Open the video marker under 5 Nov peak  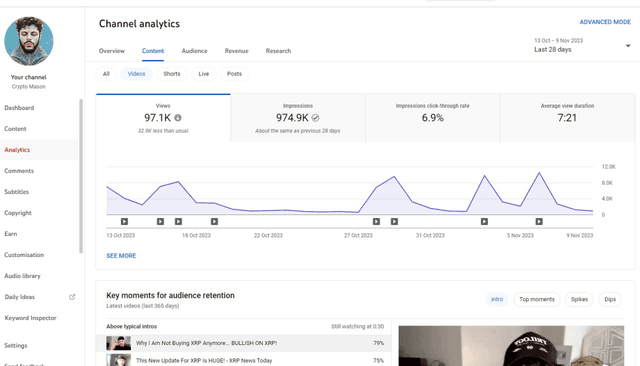coord(484,222)
